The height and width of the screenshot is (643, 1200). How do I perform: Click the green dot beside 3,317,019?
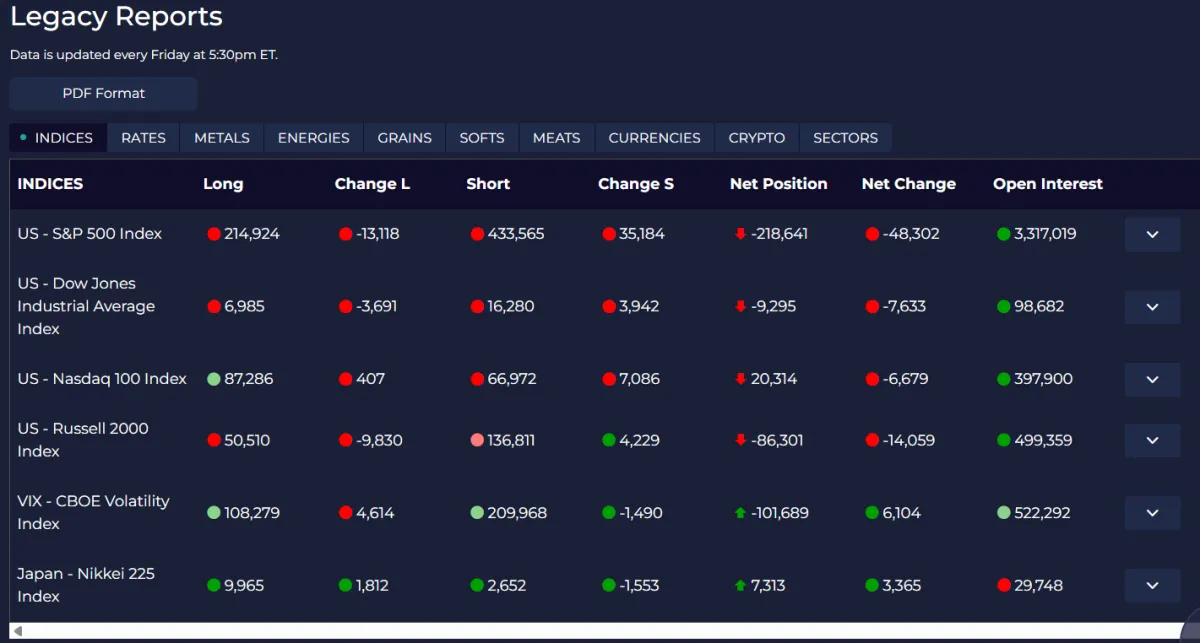pyautogui.click(x=1003, y=234)
